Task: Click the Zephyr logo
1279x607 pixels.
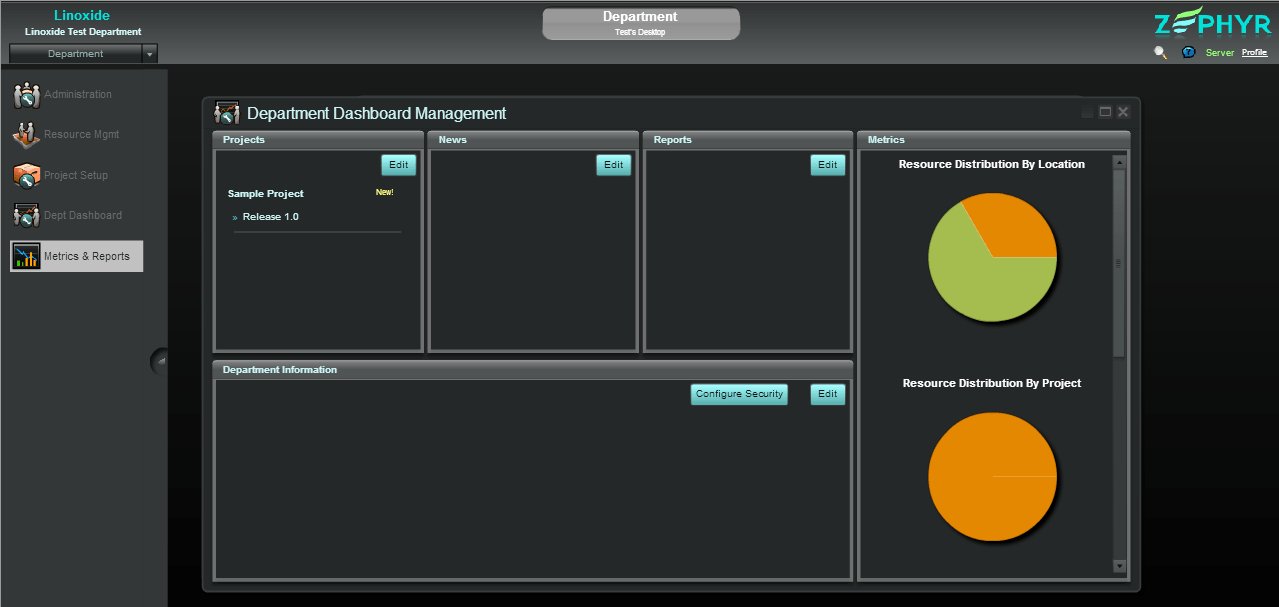Action: point(1211,25)
